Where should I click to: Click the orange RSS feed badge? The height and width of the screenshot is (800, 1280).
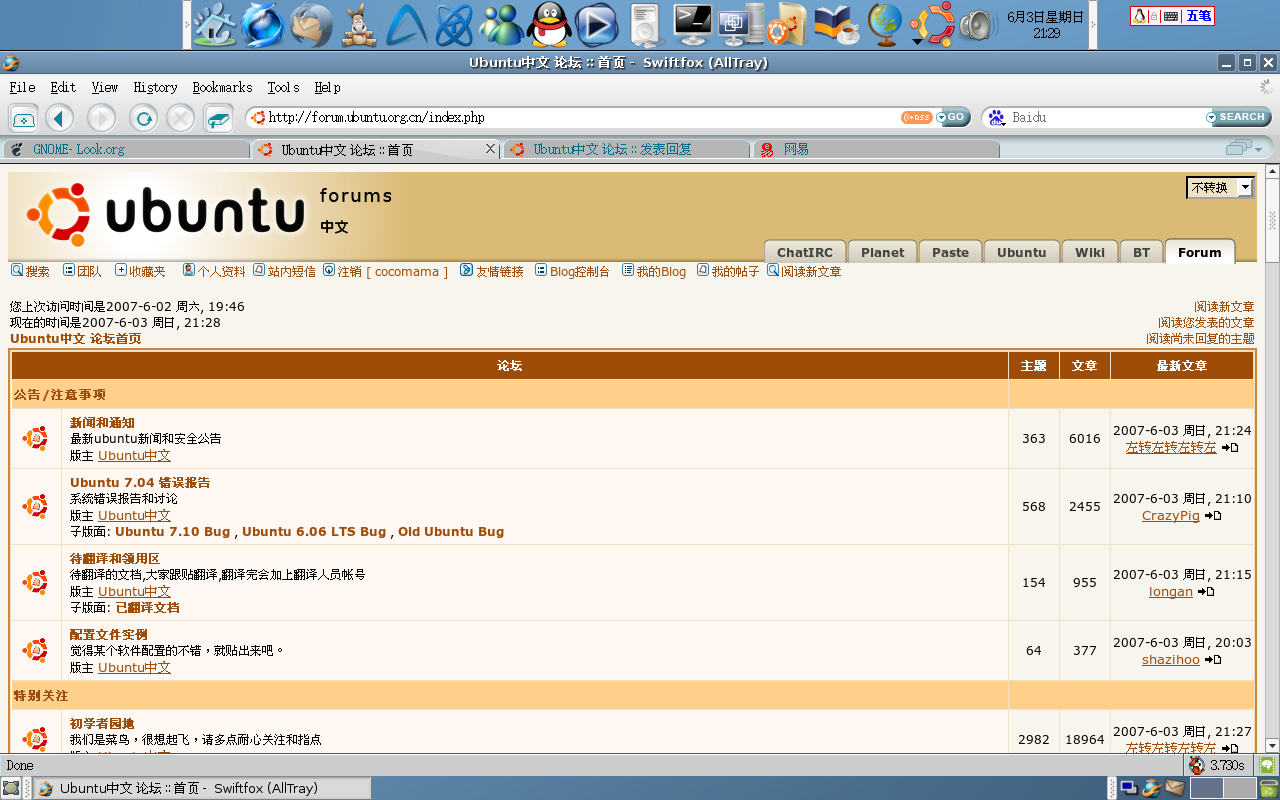(916, 117)
